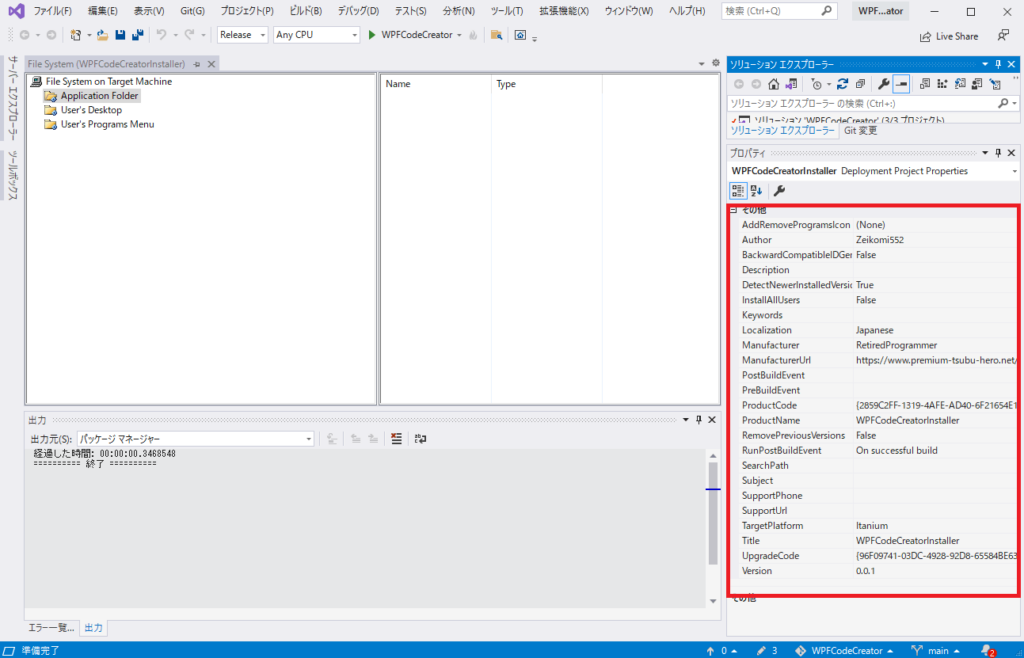
Task: Switch to the エラー一覧 tab
Action: [52, 627]
